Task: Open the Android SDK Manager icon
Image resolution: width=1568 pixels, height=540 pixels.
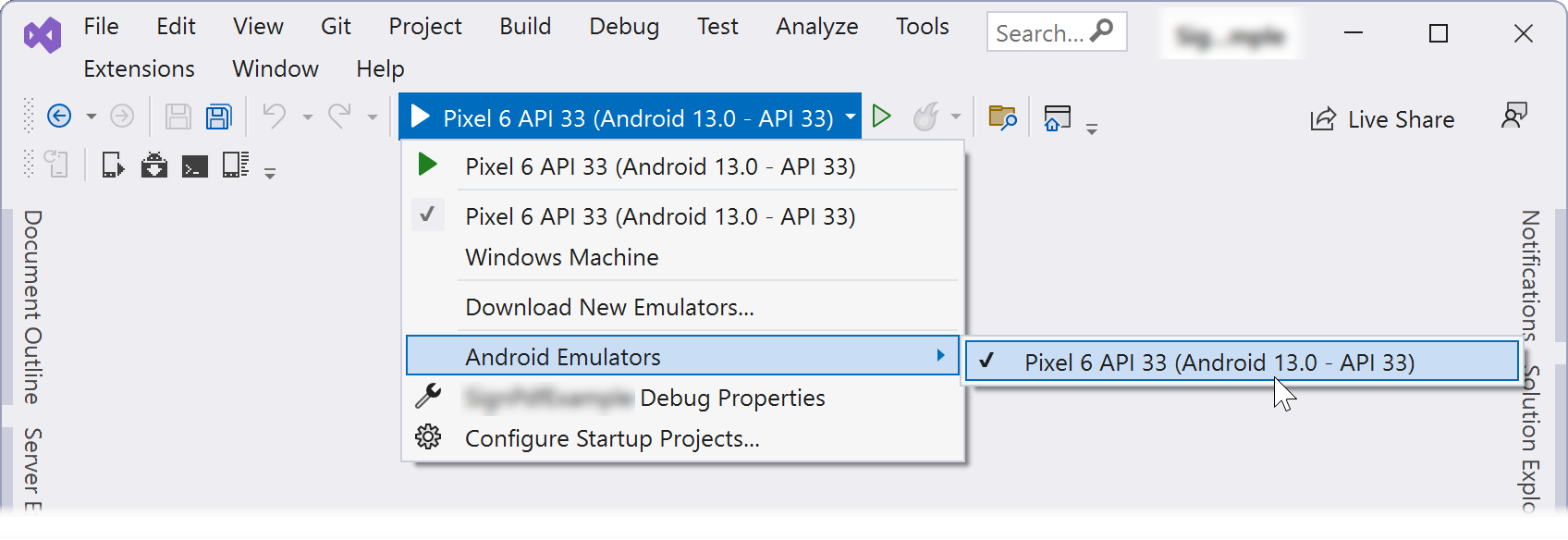Action: click(x=154, y=166)
